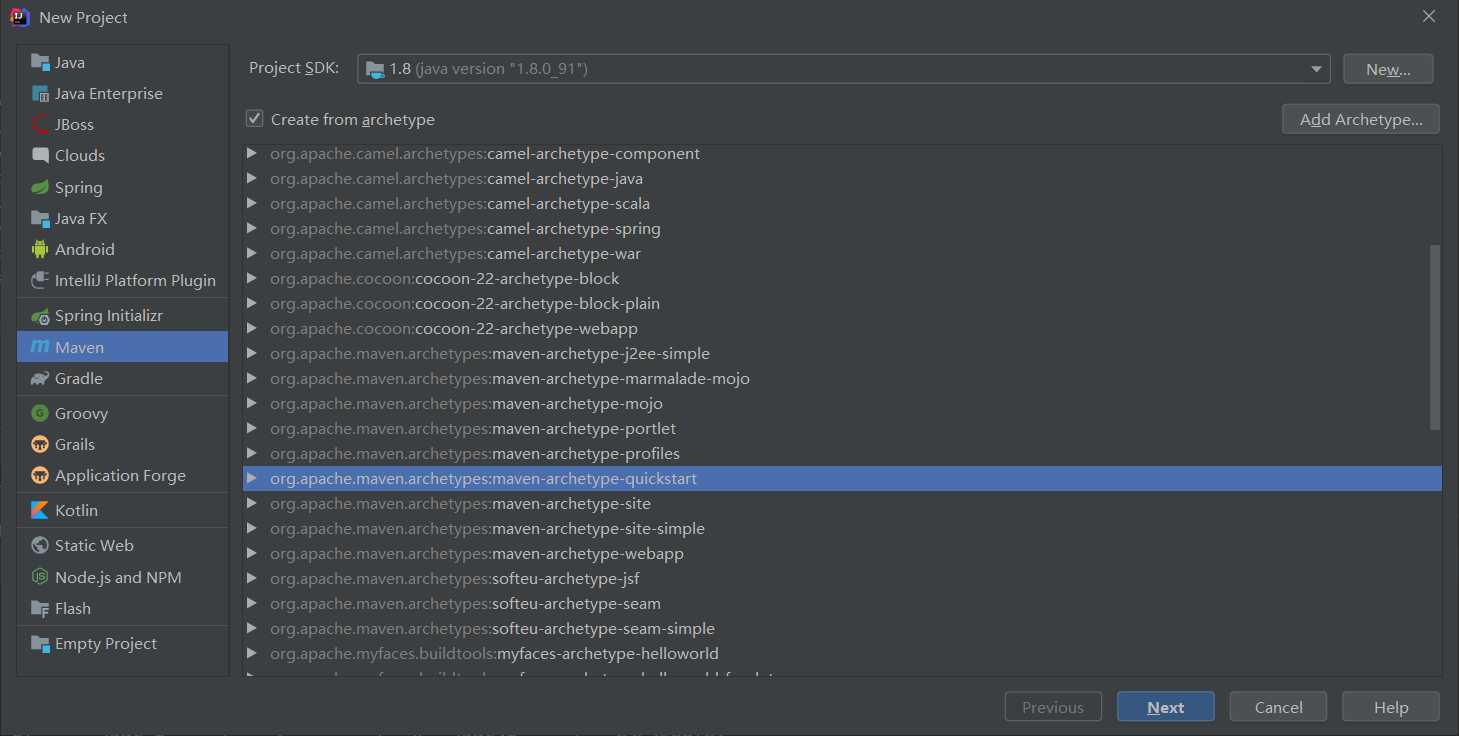
Task: Select maven-archetype-mojo archetype
Action: pos(842,403)
